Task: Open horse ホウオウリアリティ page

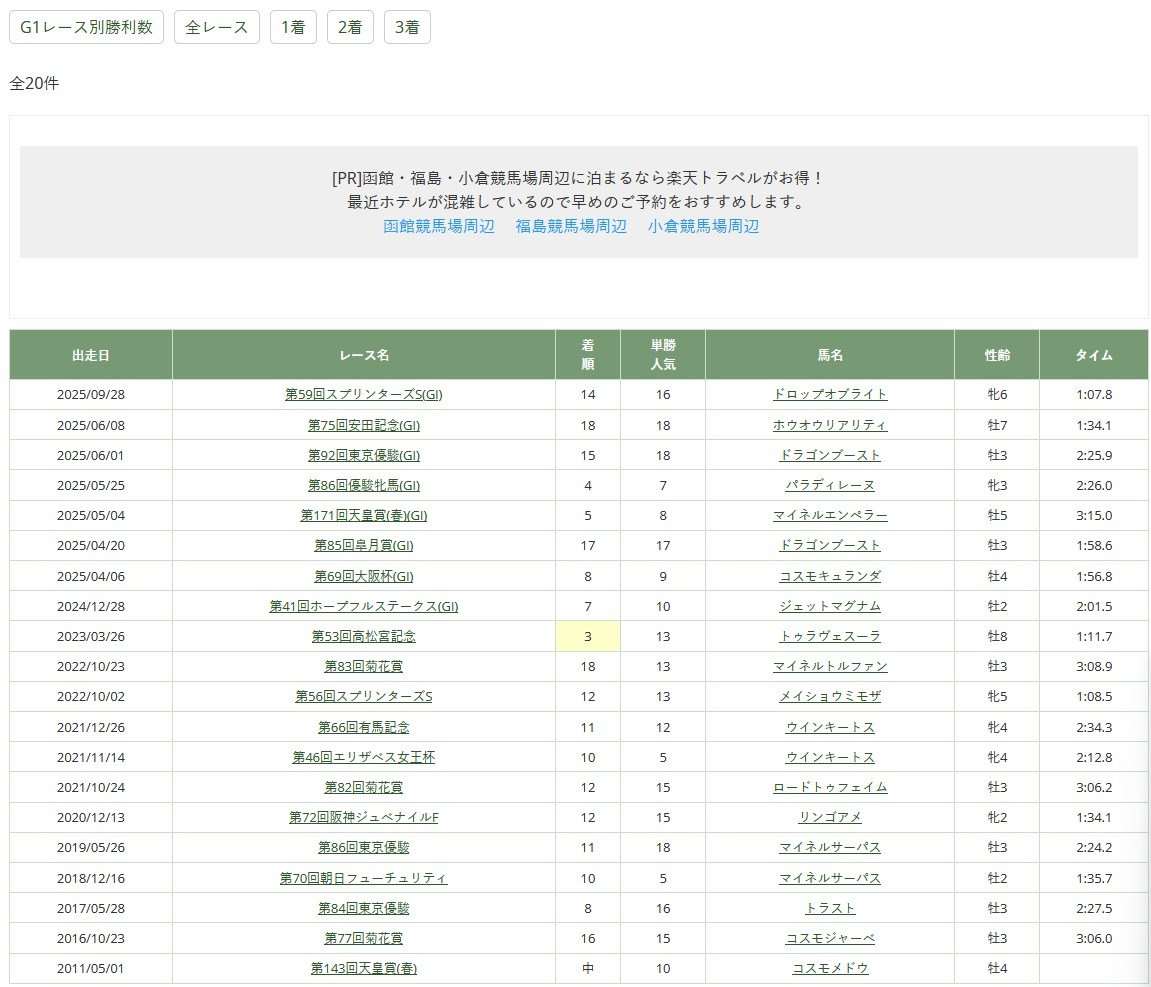Action: point(830,425)
